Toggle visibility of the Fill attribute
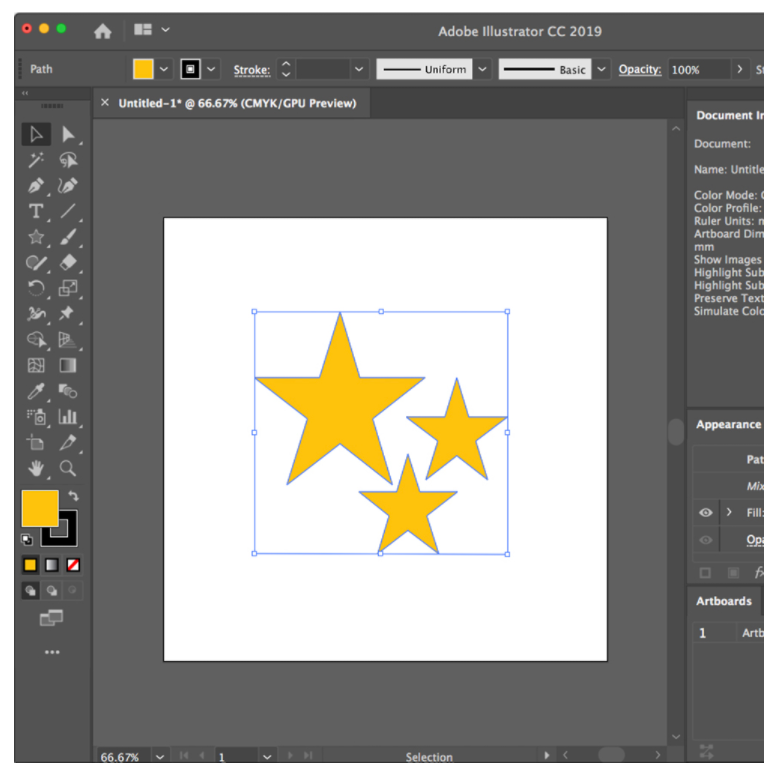Screen dimensions: 768x774 click(706, 512)
